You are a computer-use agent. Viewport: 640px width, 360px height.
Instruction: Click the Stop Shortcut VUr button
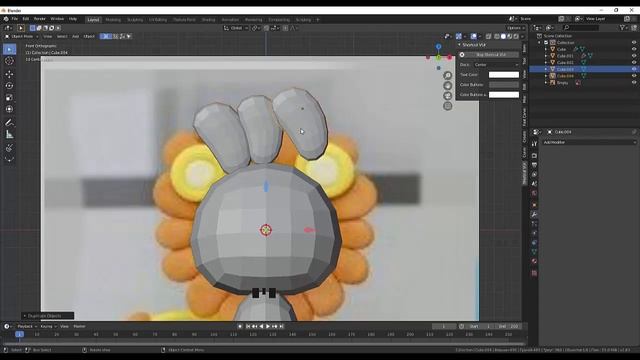point(492,55)
